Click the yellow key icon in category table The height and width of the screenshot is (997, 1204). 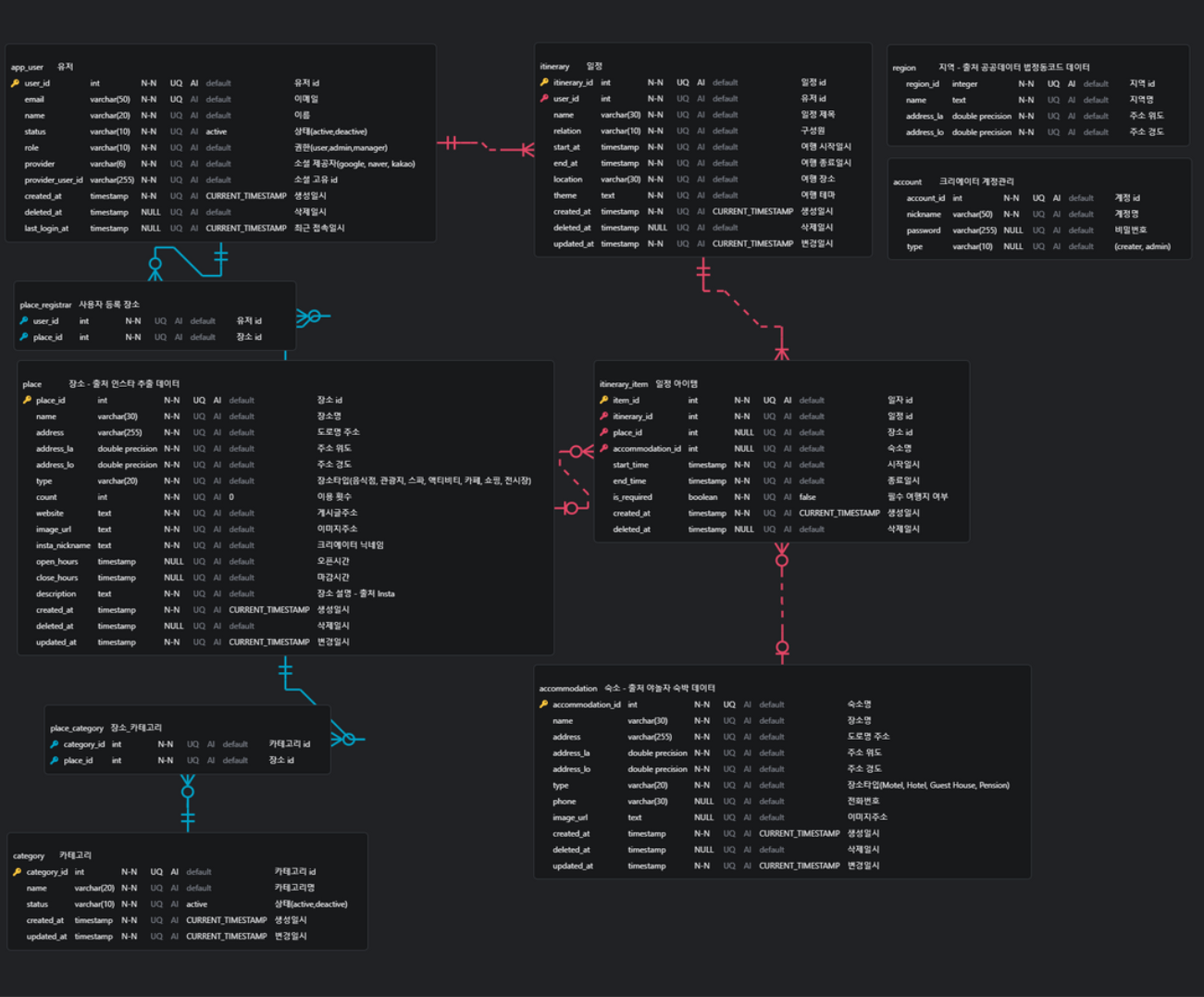[x=17, y=872]
